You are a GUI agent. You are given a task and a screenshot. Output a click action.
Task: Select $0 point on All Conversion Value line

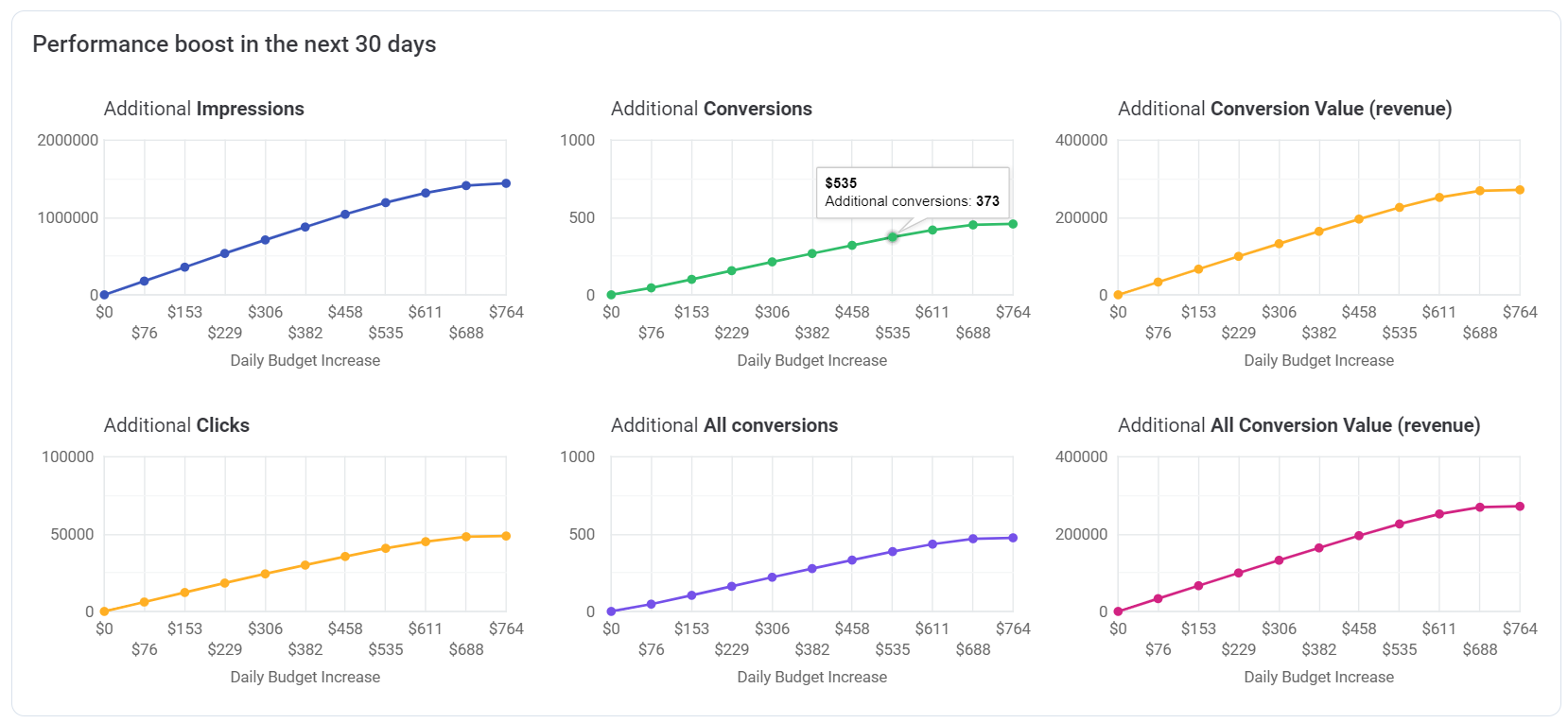[x=1118, y=611]
